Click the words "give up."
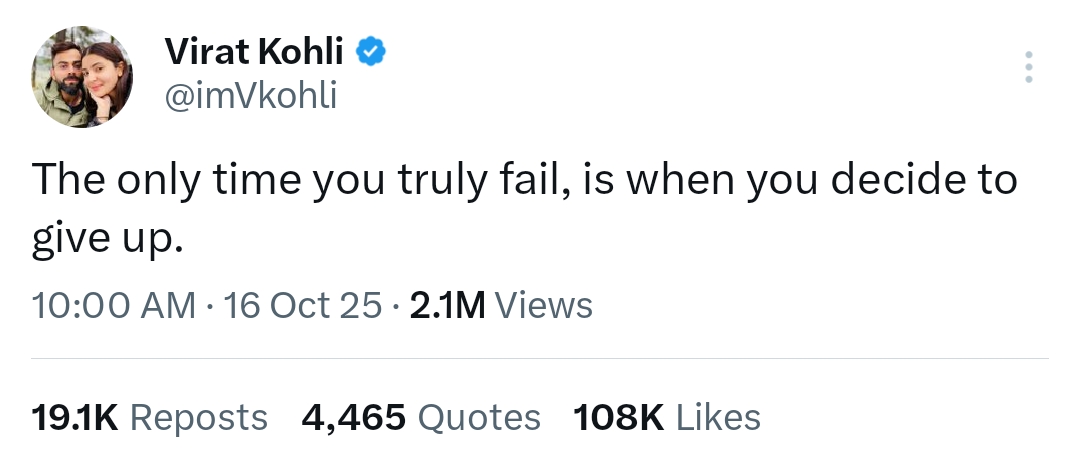 click(108, 241)
